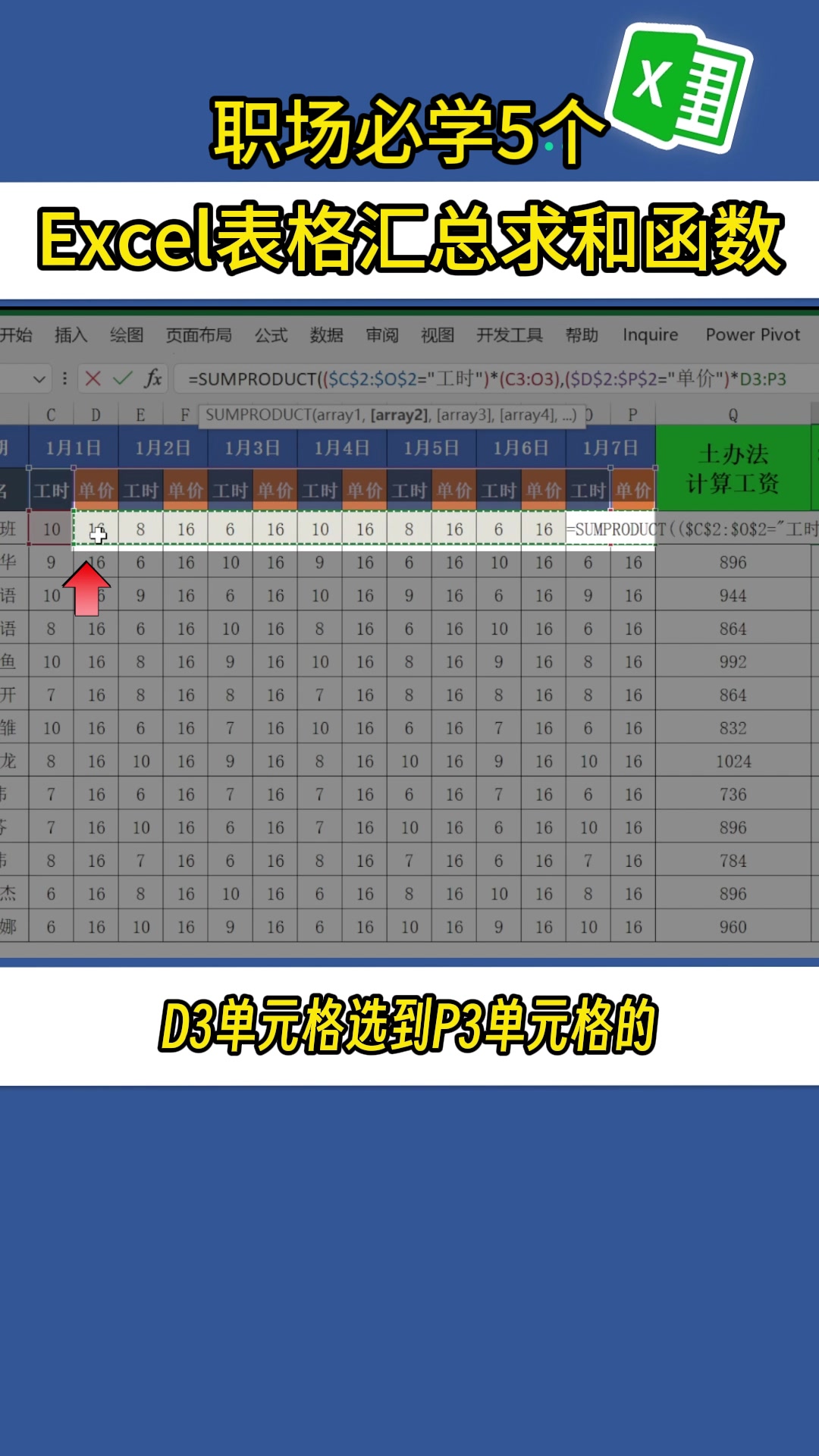The image size is (819, 1456).
Task: Open the 开发工具 tab
Action: [510, 334]
